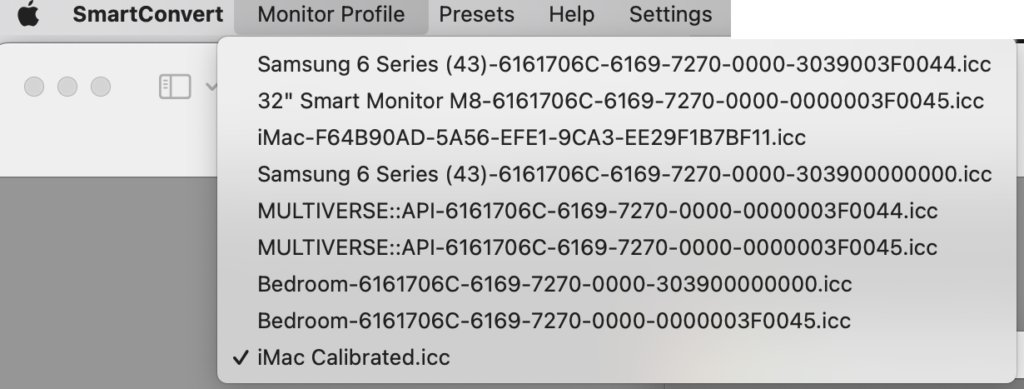Open the SmartConvert app menu
This screenshot has height=389, width=1024.
148,14
